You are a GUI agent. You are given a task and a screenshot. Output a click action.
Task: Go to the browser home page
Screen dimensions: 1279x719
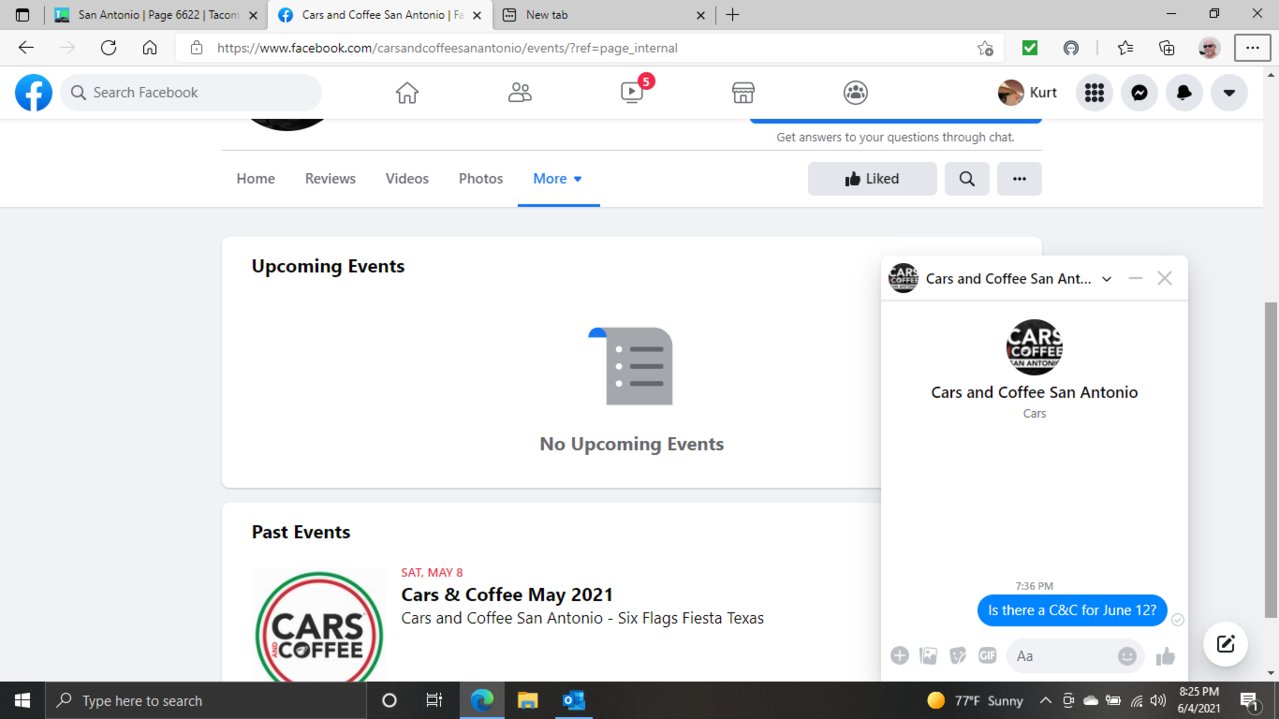coord(150,48)
